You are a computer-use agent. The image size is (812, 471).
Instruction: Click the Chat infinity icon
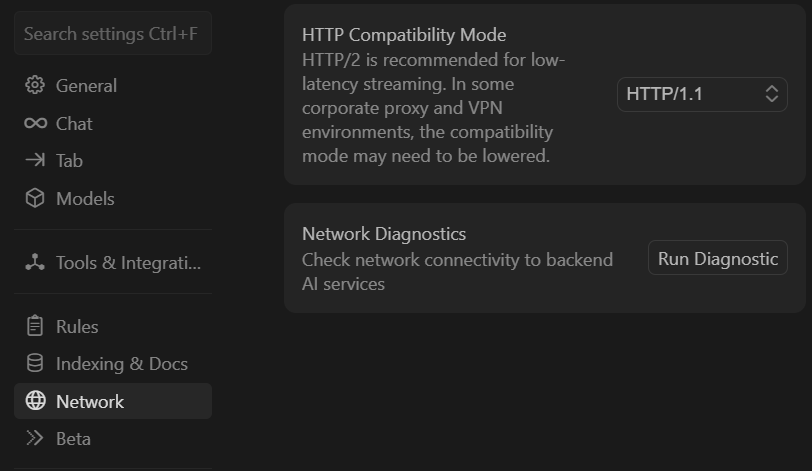pos(35,123)
